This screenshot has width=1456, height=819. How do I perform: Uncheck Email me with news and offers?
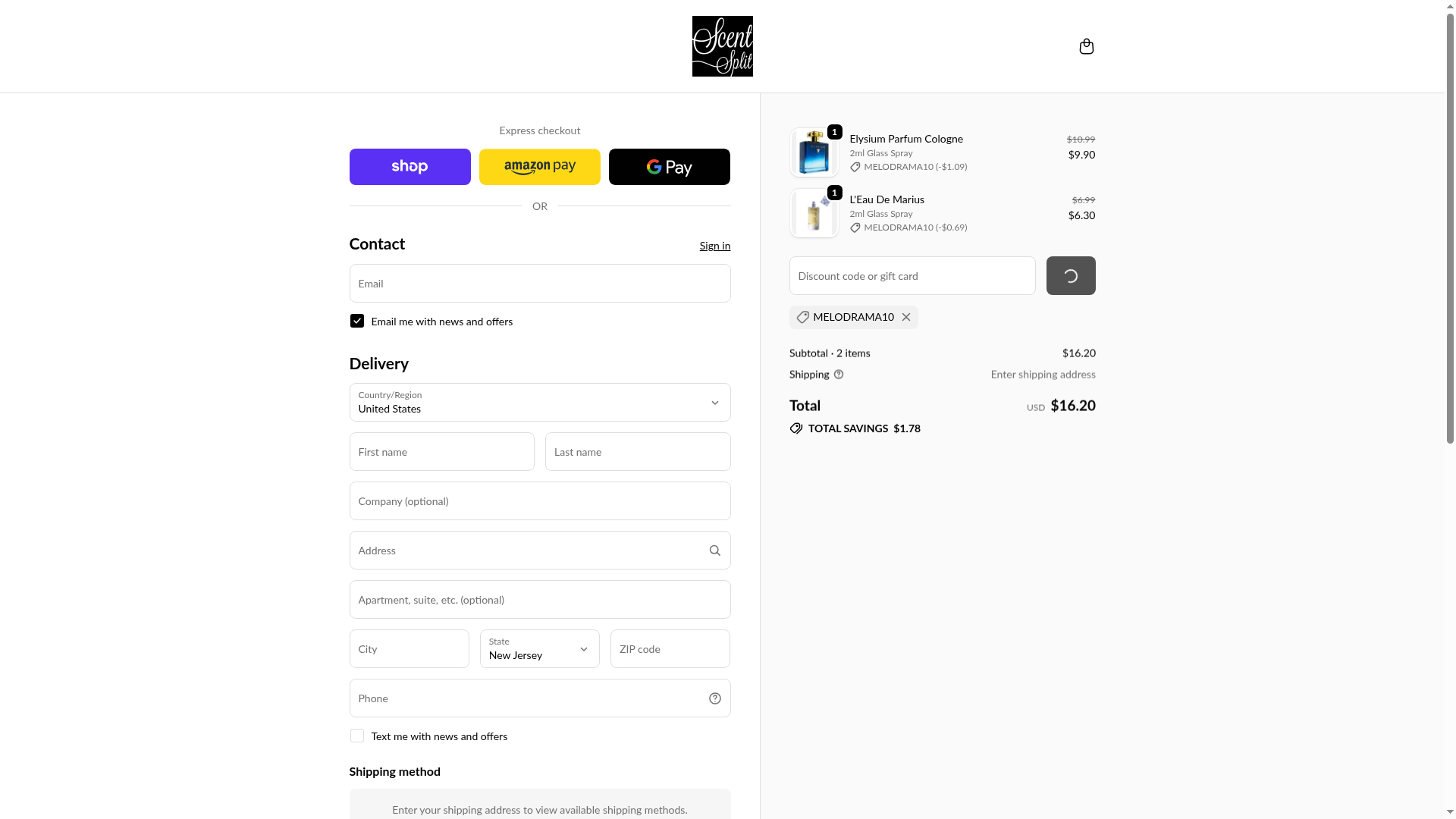357,322
